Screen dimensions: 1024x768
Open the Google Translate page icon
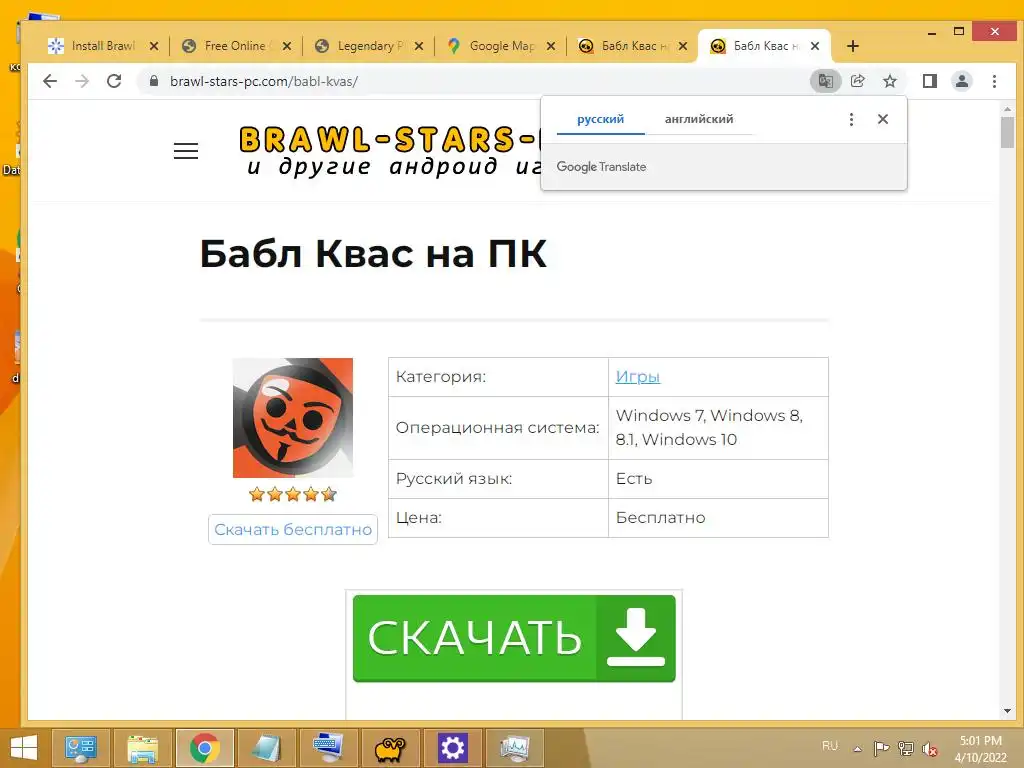[x=825, y=81]
